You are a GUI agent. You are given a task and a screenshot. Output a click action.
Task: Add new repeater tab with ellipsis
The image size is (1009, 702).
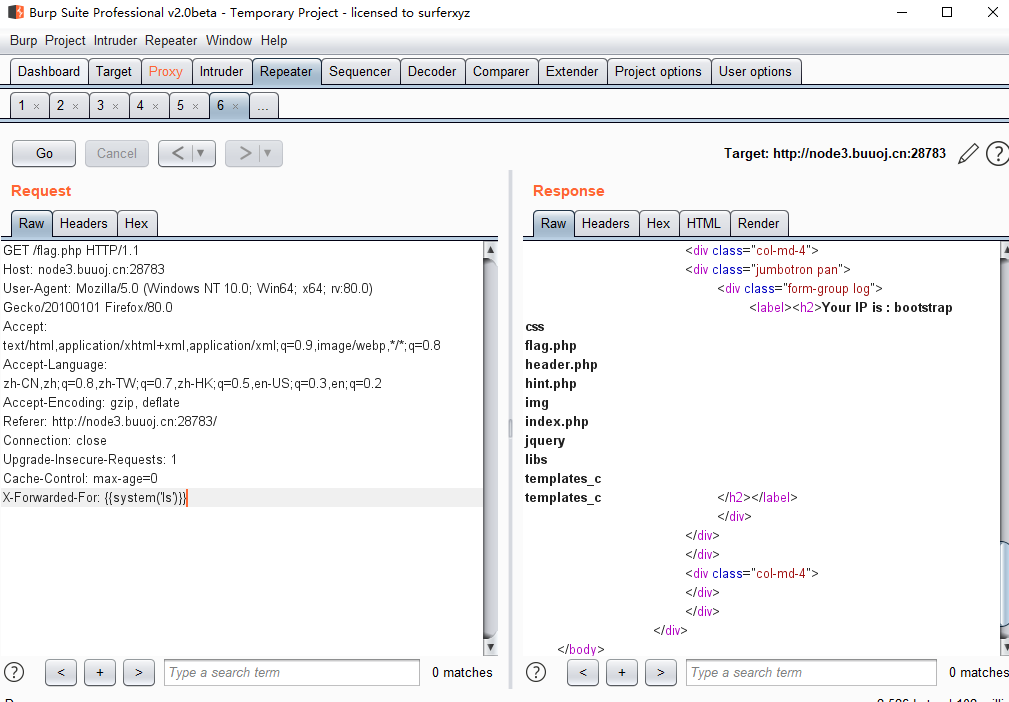click(x=263, y=106)
